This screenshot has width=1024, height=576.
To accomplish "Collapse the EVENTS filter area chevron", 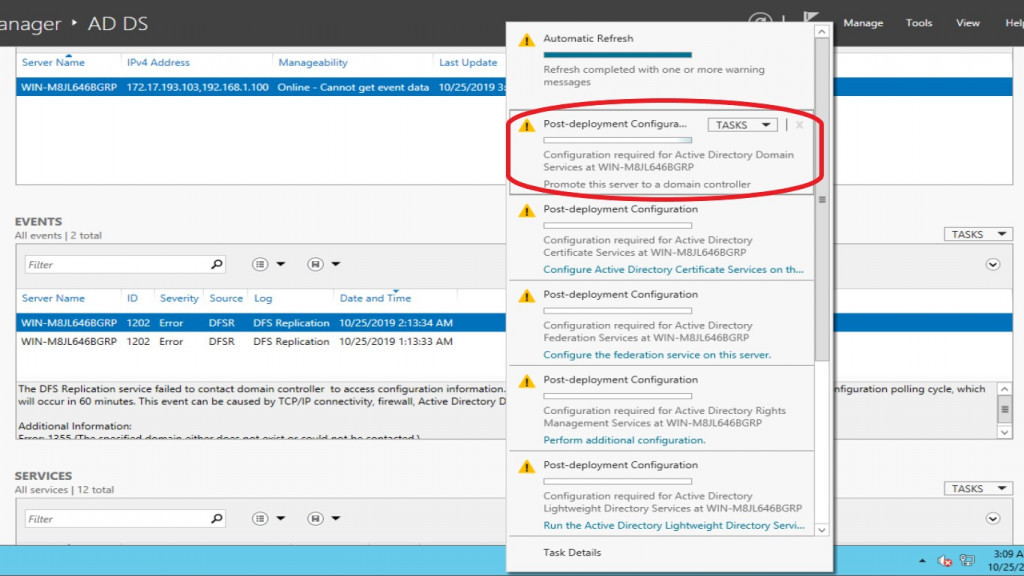I will [993, 264].
